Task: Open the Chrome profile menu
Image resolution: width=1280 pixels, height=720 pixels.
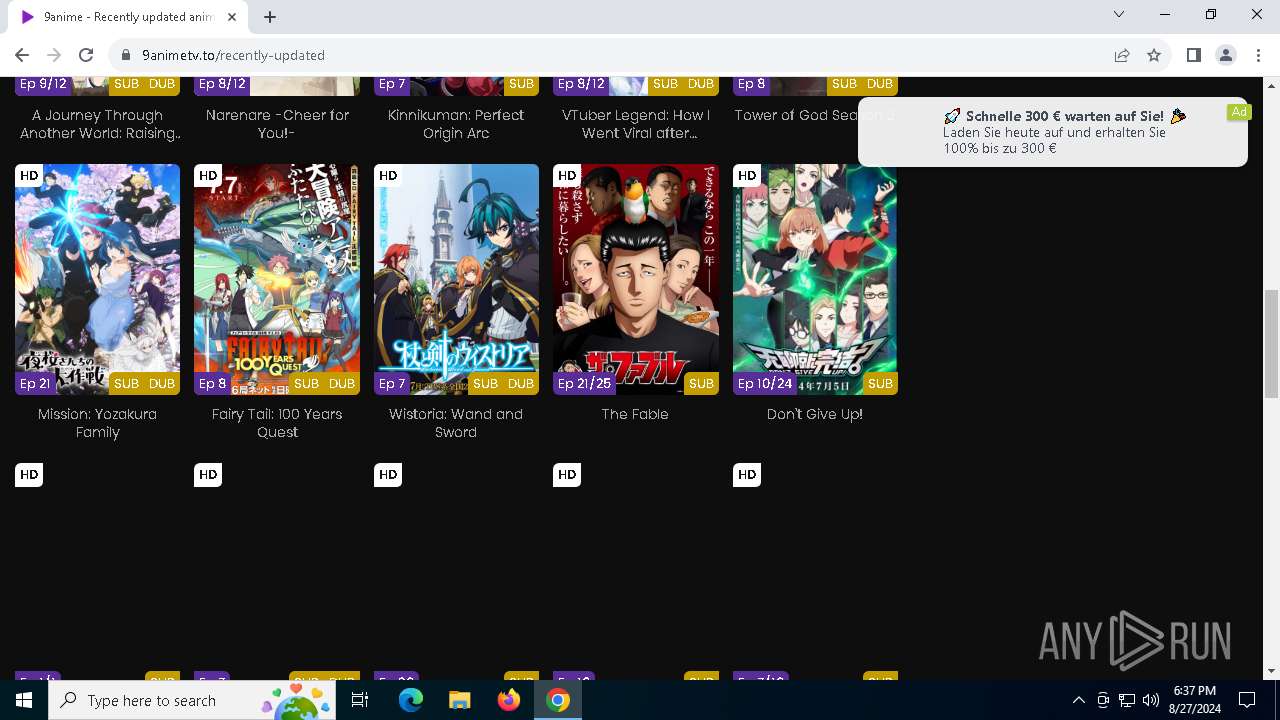Action: point(1226,55)
